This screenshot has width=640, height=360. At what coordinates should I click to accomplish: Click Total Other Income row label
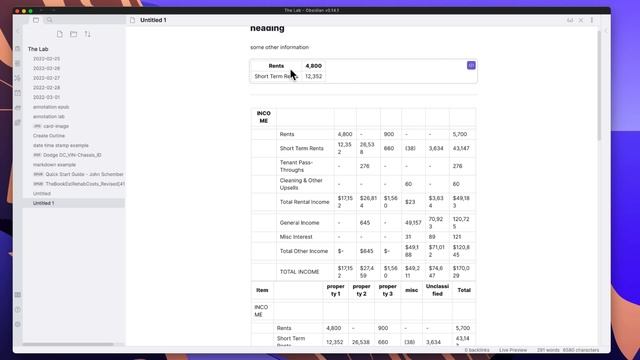304,251
